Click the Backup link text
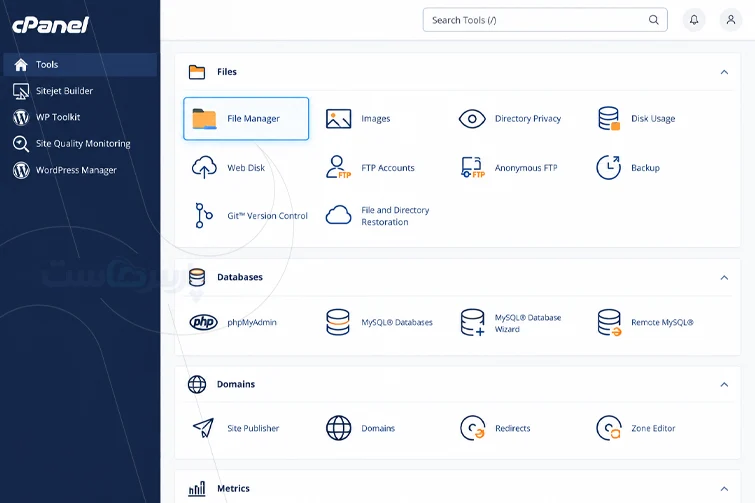The width and height of the screenshot is (755, 503). tap(645, 168)
